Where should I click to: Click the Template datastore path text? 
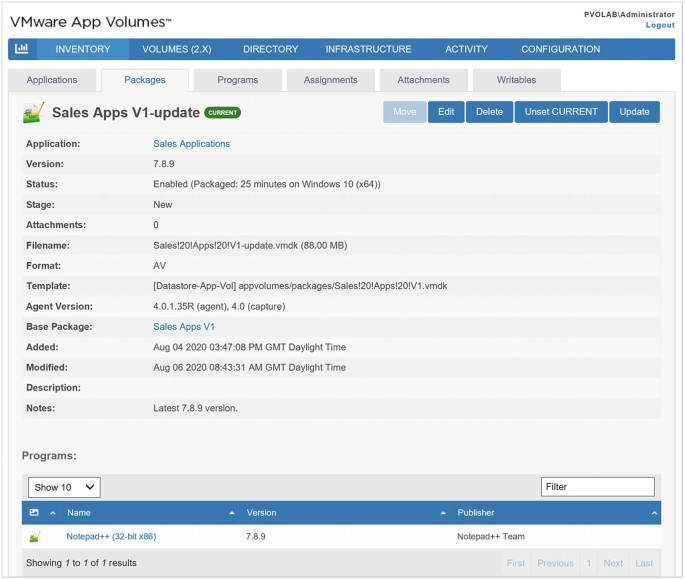pos(300,286)
